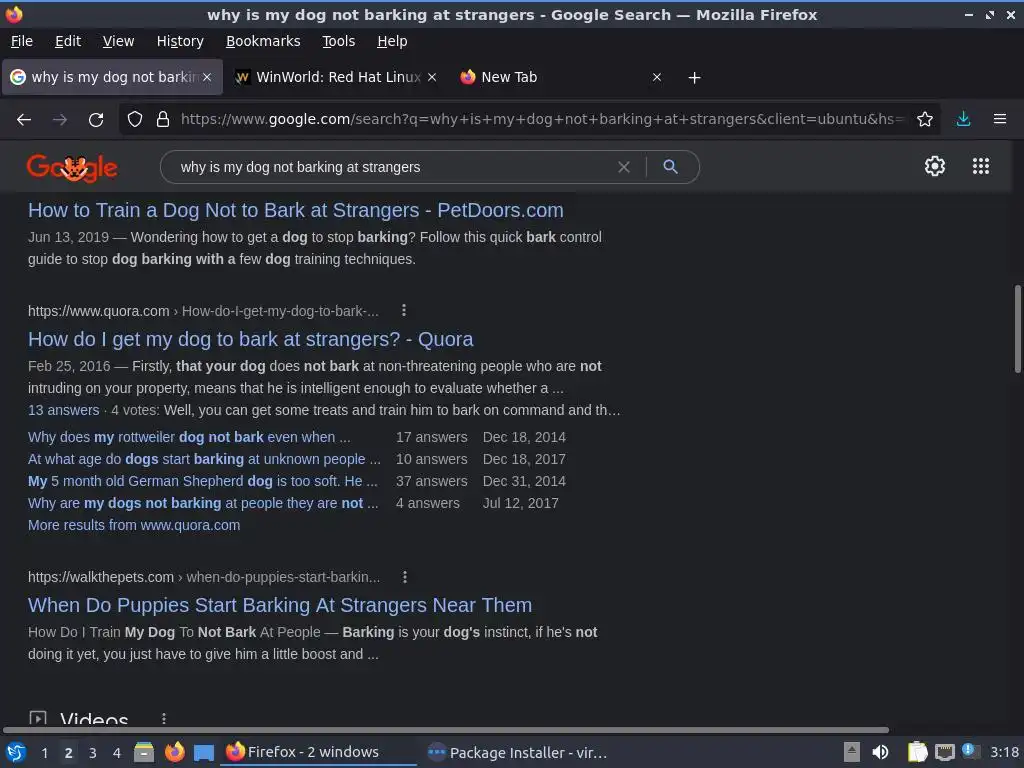
Task: Open the Bookmarks menu
Action: 263,41
